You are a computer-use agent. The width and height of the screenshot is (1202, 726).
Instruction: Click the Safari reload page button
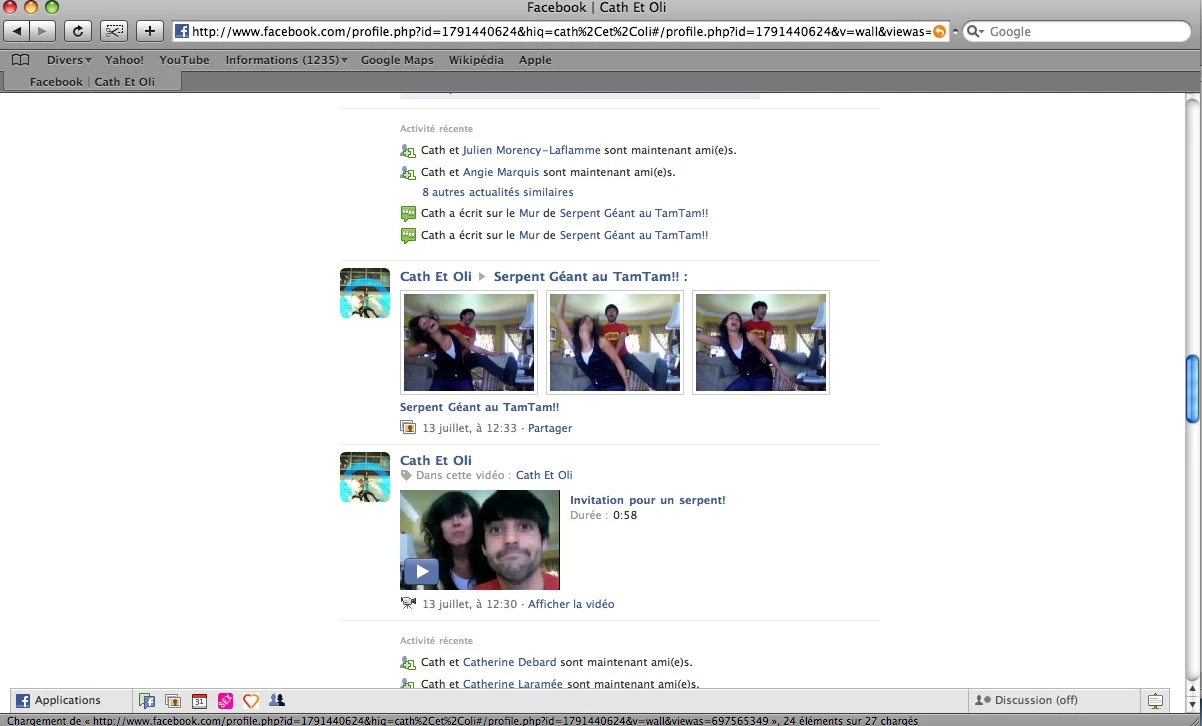pyautogui.click(x=78, y=31)
